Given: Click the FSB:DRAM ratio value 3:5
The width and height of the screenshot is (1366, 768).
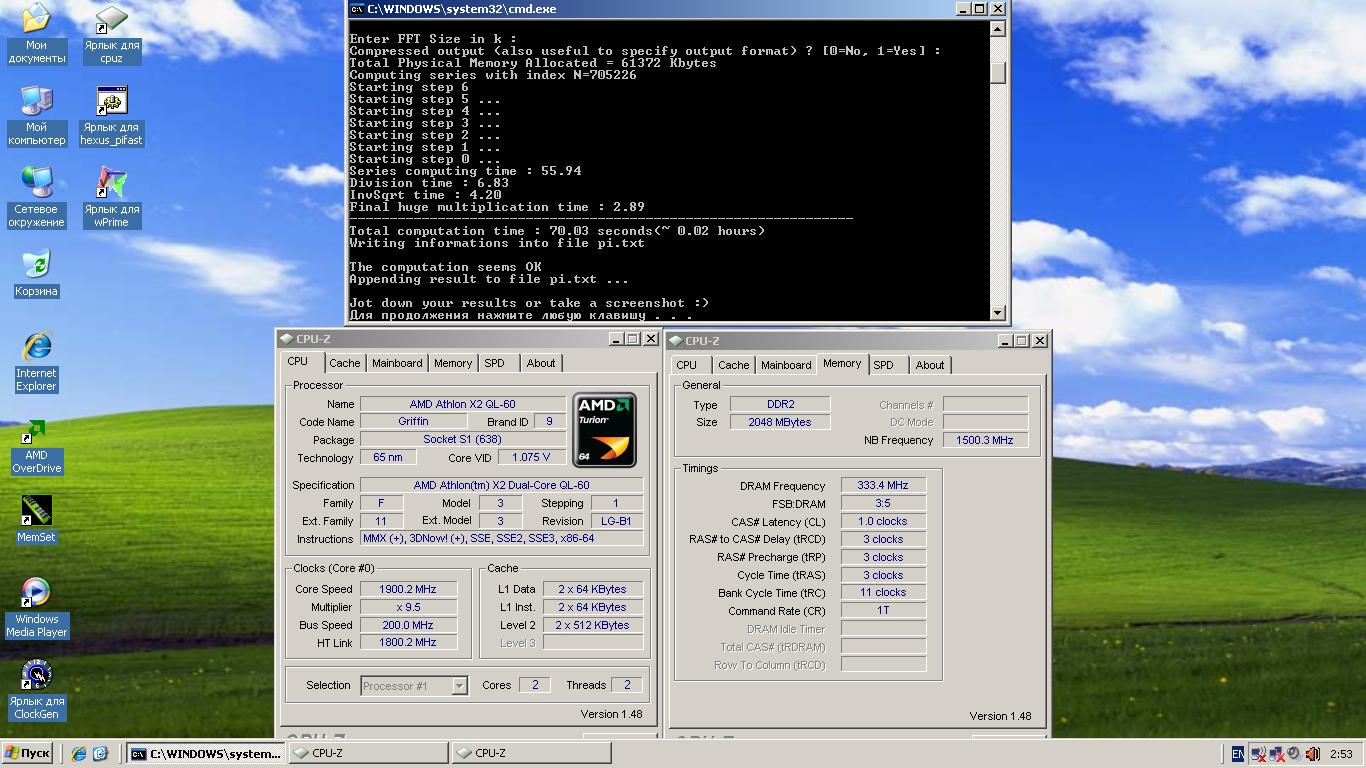Looking at the screenshot, I should (x=884, y=504).
